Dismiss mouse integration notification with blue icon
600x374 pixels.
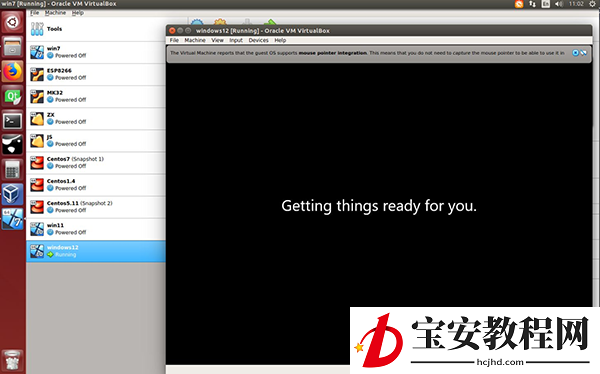(575, 53)
